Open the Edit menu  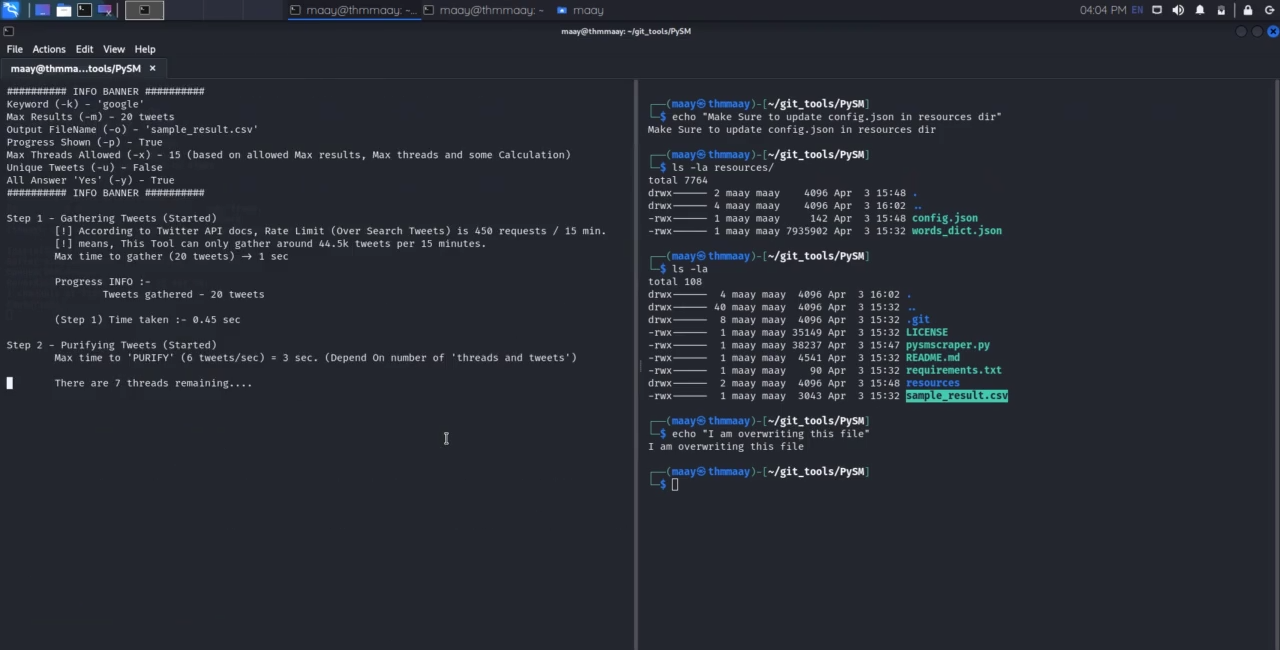84,49
